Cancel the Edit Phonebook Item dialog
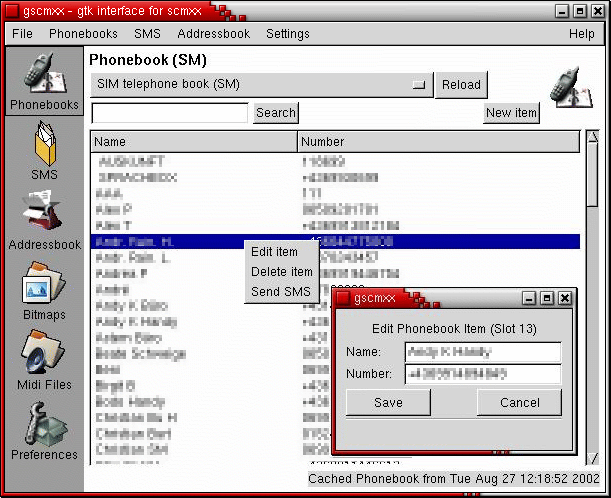Image resolution: width=611 pixels, height=498 pixels. 519,402
